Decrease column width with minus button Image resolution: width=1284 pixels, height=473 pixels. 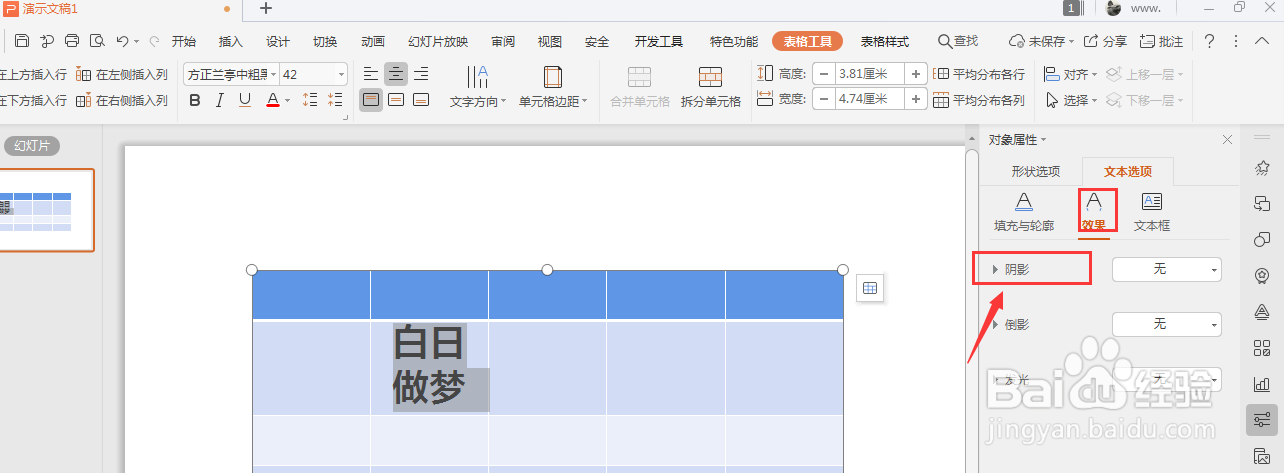823,99
